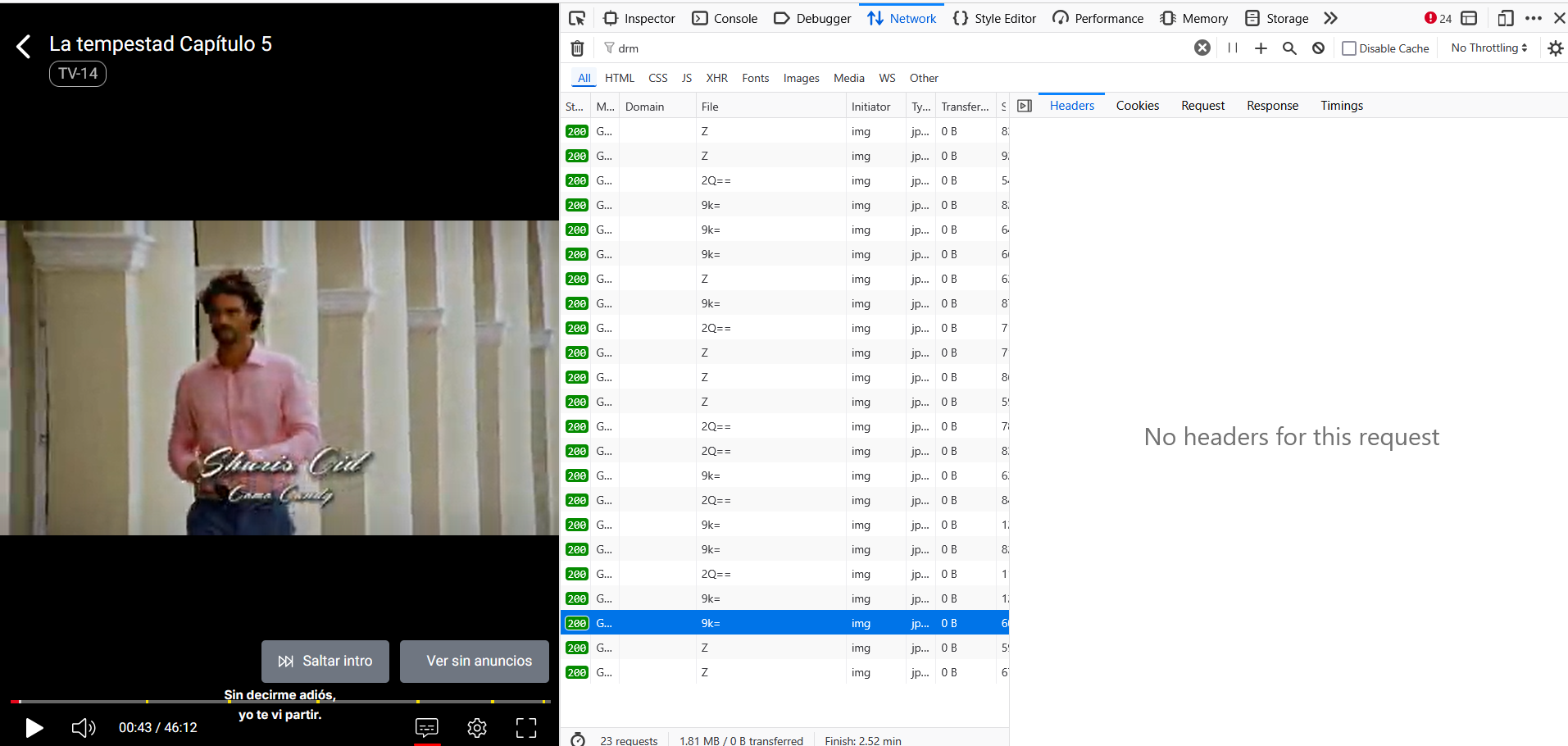Clear network requests with trash icon
1568x746 pixels.
pyautogui.click(x=577, y=48)
